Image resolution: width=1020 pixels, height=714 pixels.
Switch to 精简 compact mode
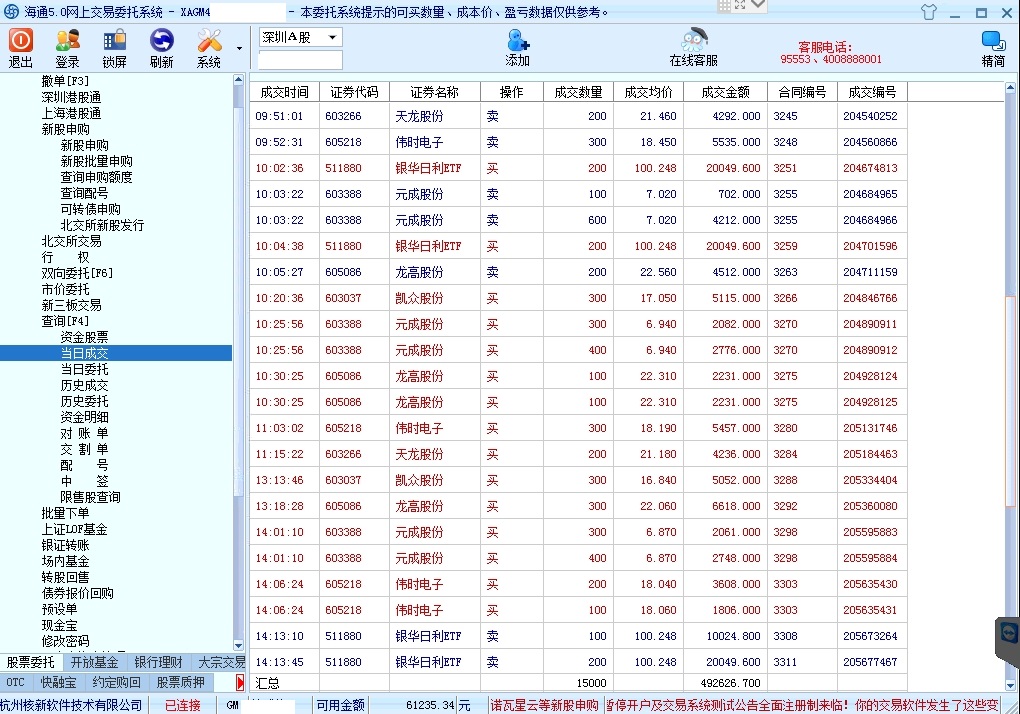(993, 47)
